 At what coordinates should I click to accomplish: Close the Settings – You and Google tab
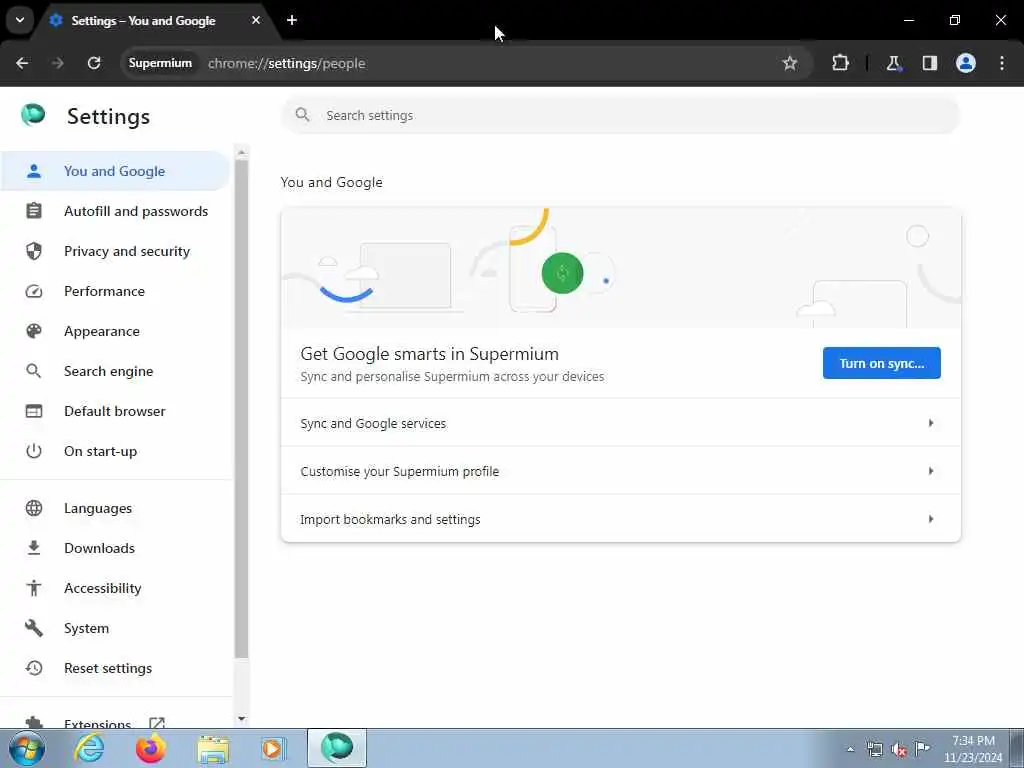(255, 20)
